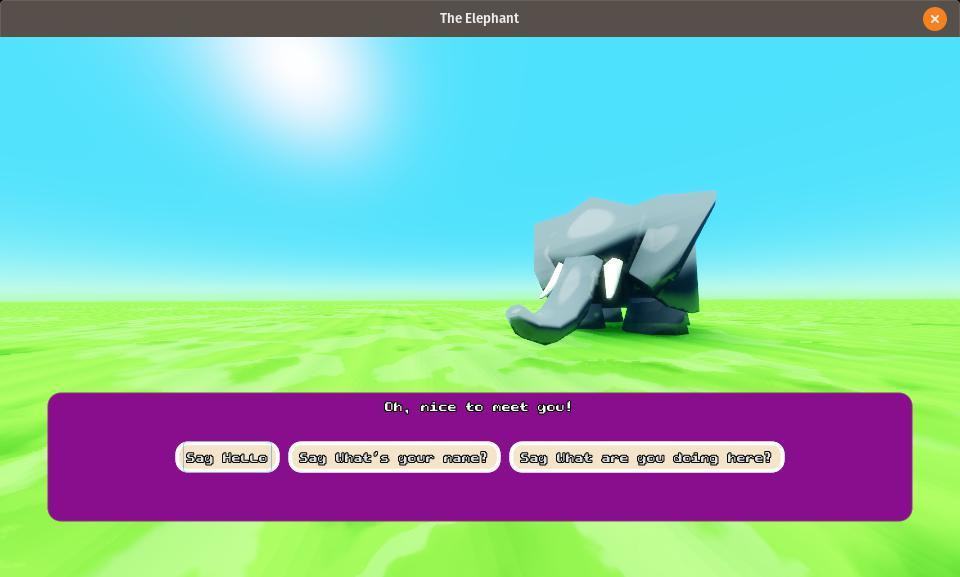Viewport: 960px width, 577px height.
Task: Click the elephant character
Action: 612,267
